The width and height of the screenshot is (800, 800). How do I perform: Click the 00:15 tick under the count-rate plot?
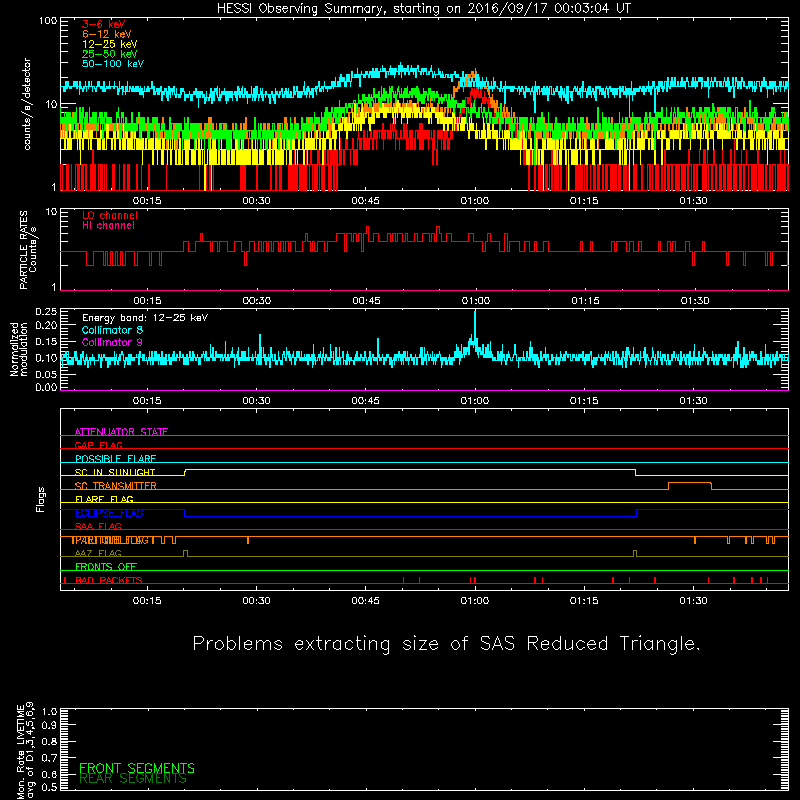pyautogui.click(x=147, y=201)
